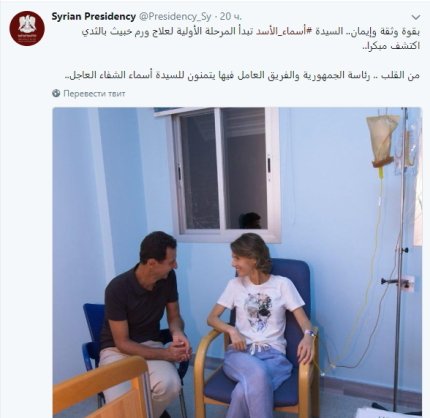Click the eagle emblem inside the avatar
Image resolution: width=430 pixels, height=418 pixels.
27,25
